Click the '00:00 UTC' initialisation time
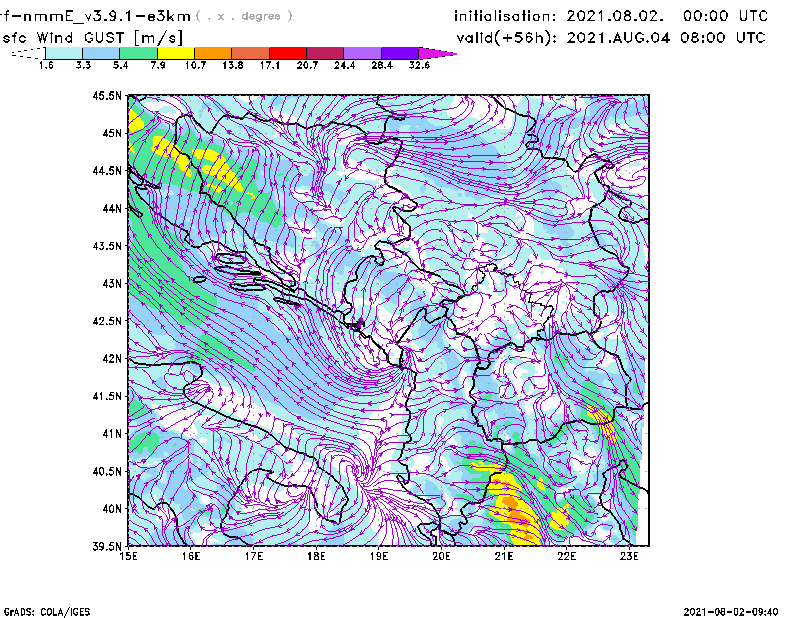Viewport: 800px width, 618px height. coord(726,16)
